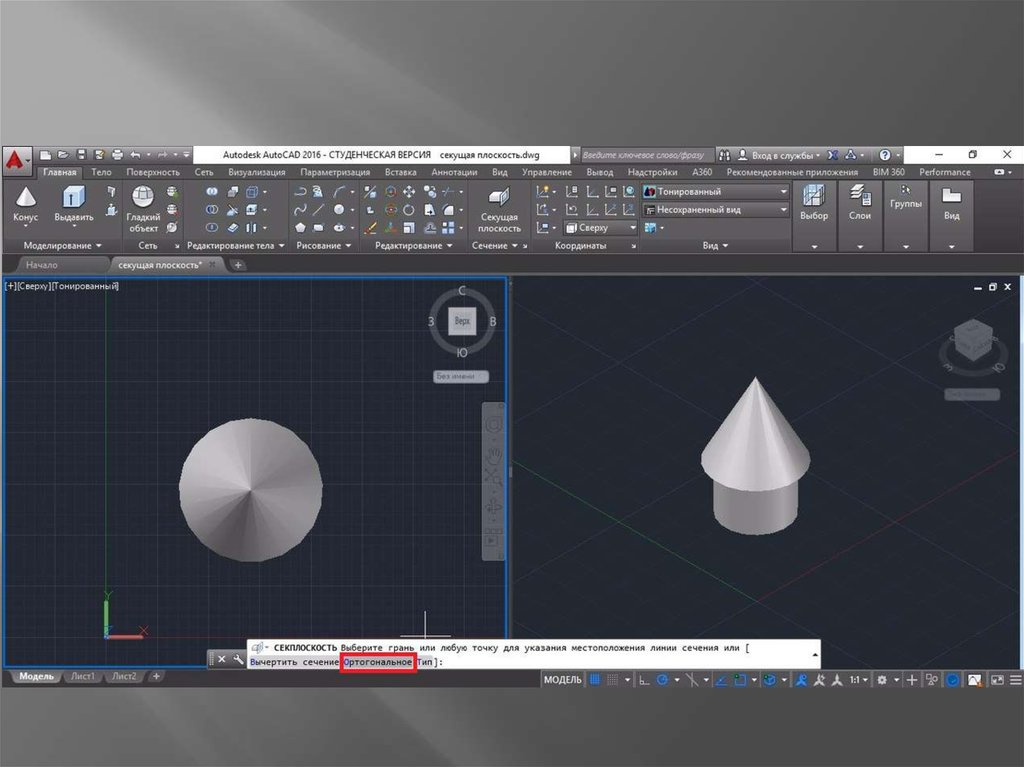Screen dimensions: 1024x767
Task: Click the keyword search input field
Action: (643, 155)
